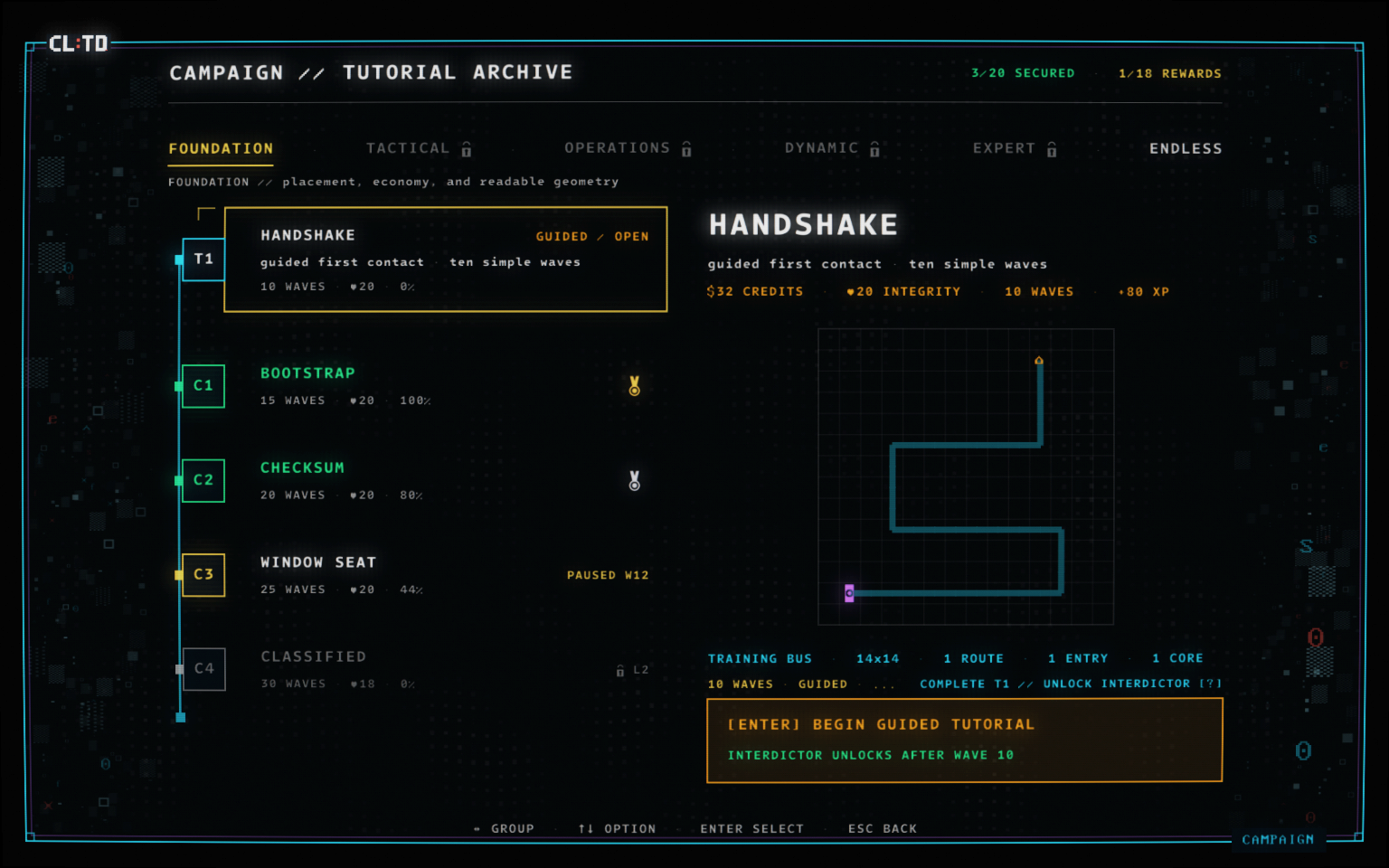This screenshot has height=868, width=1389.
Task: Click the L2 lock icon on Classified row
Action: pos(620,671)
